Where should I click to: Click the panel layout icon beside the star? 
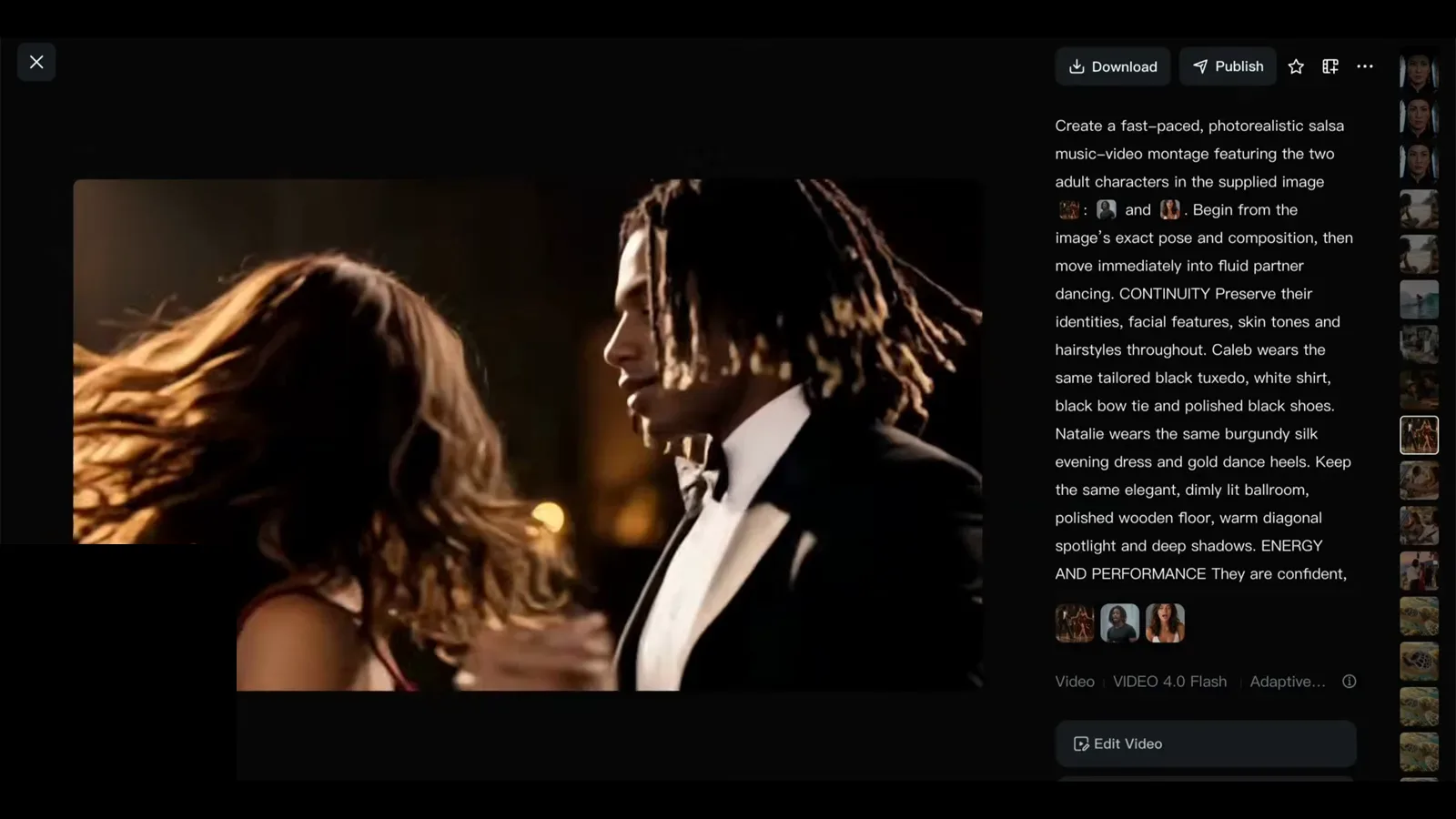[x=1330, y=66]
